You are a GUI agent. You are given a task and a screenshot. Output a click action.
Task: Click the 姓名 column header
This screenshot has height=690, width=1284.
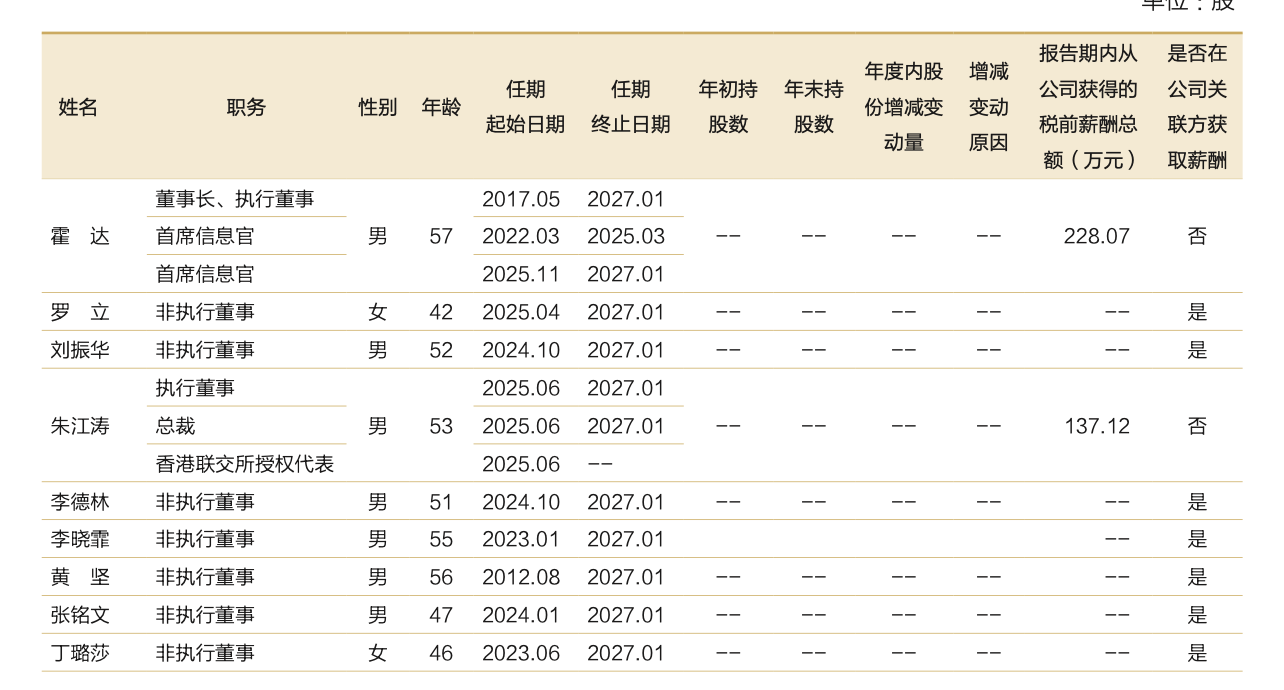pos(78,108)
